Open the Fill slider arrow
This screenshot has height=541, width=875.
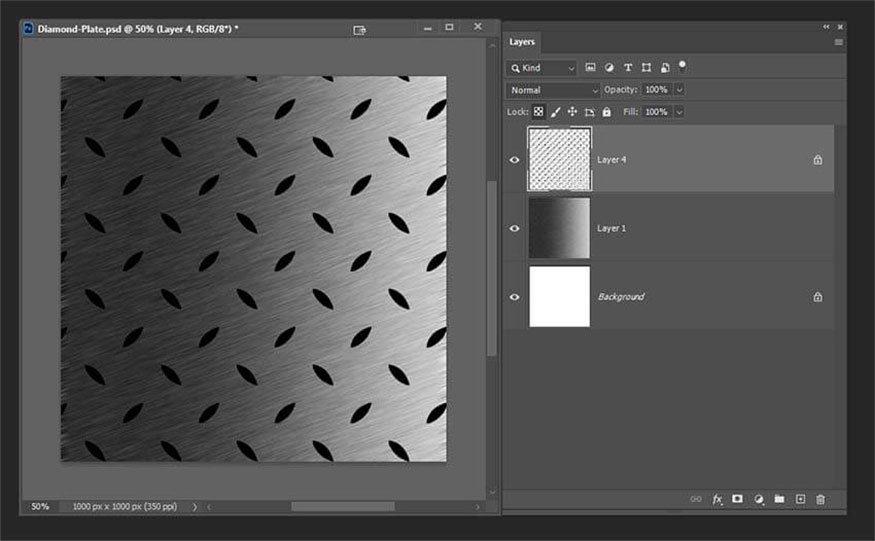tap(679, 112)
